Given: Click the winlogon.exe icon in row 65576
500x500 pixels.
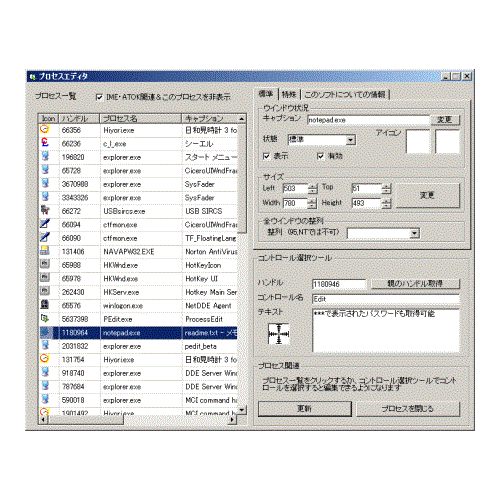Looking at the screenshot, I should pyautogui.click(x=45, y=305).
